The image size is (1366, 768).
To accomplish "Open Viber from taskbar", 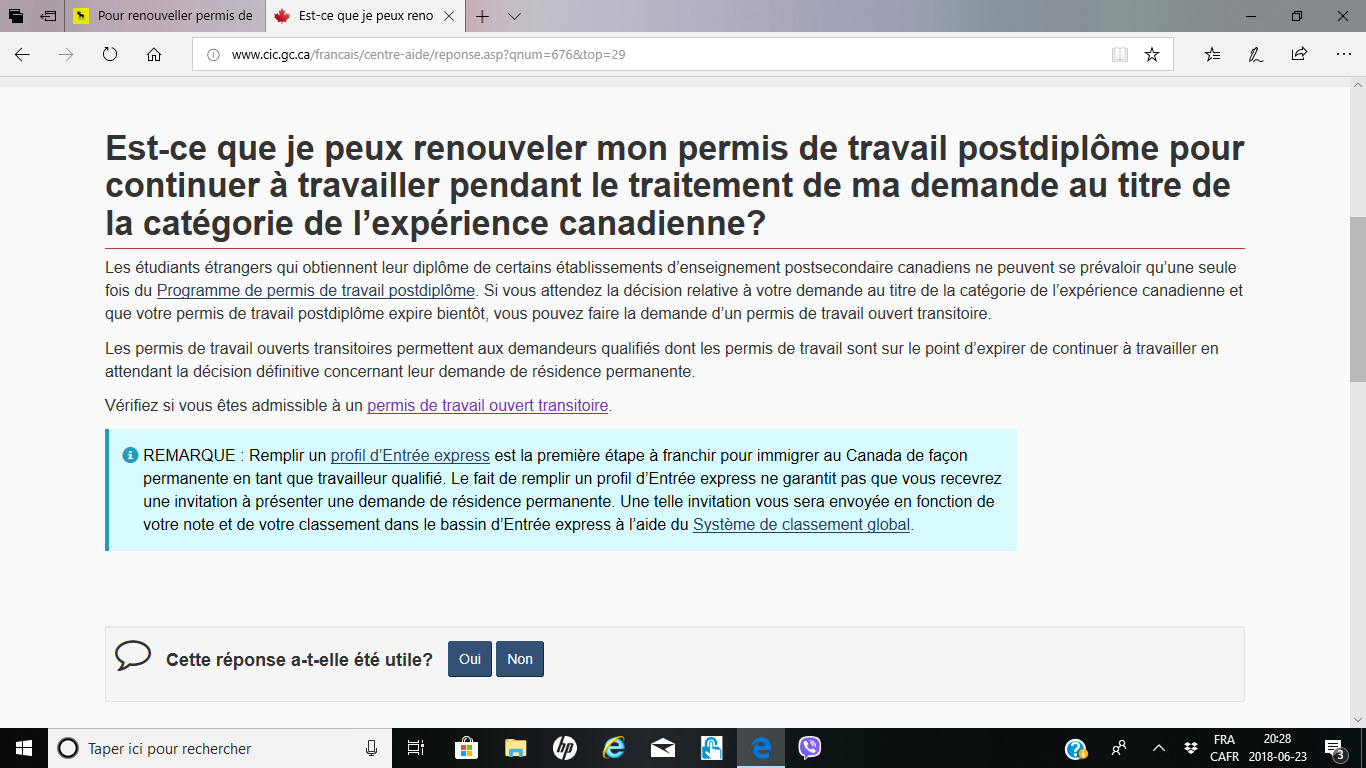I will 809,748.
